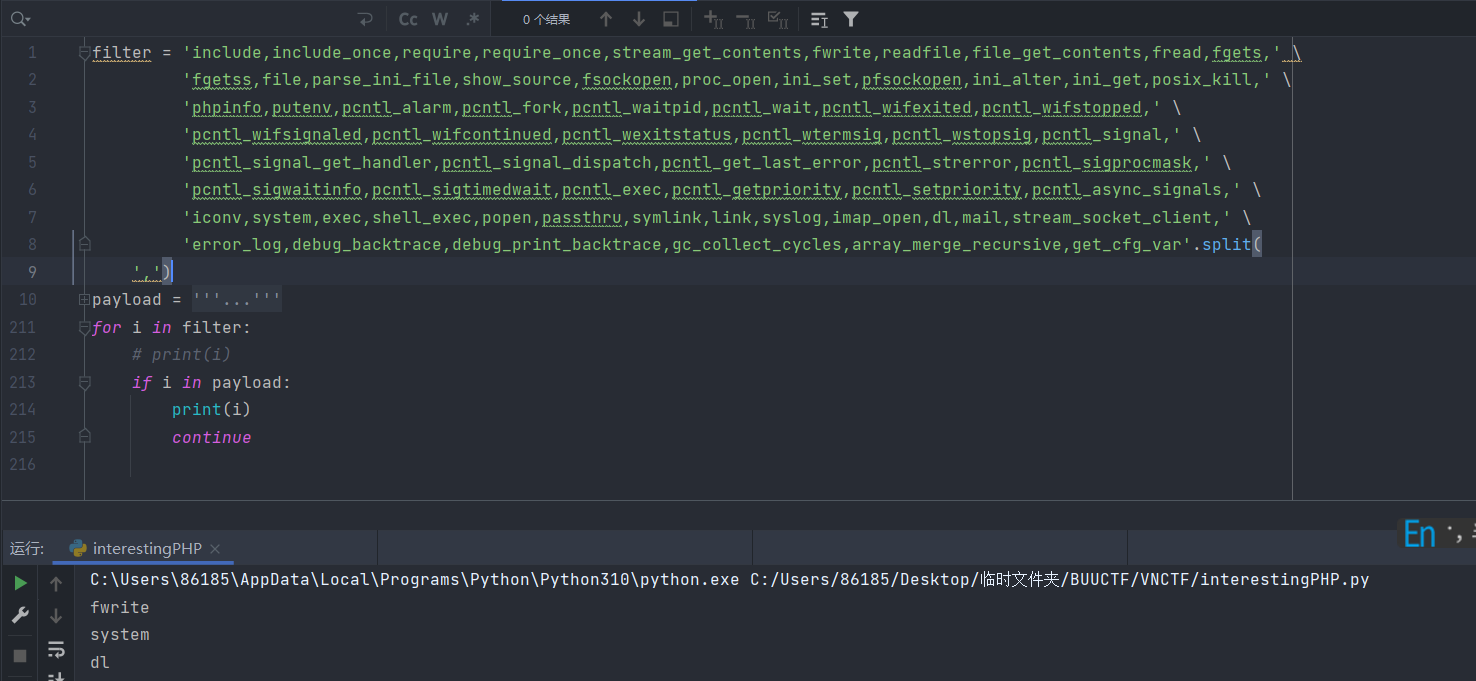Switch to the interestingPHP run tab
The height and width of the screenshot is (681, 1476).
(x=146, y=548)
